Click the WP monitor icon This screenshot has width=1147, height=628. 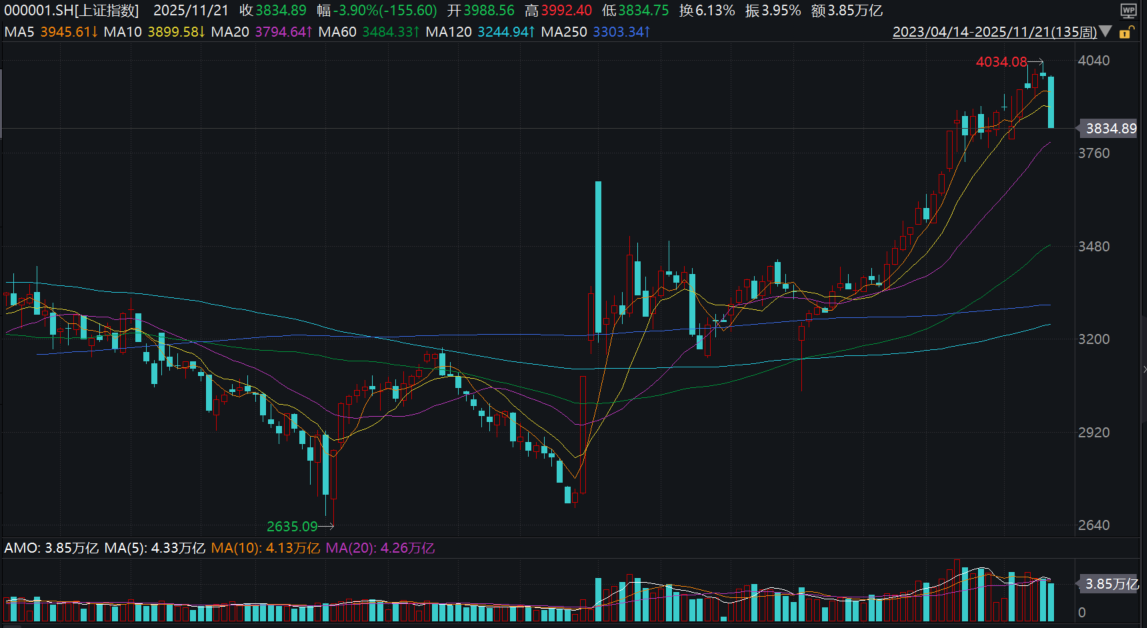click(x=1129, y=9)
